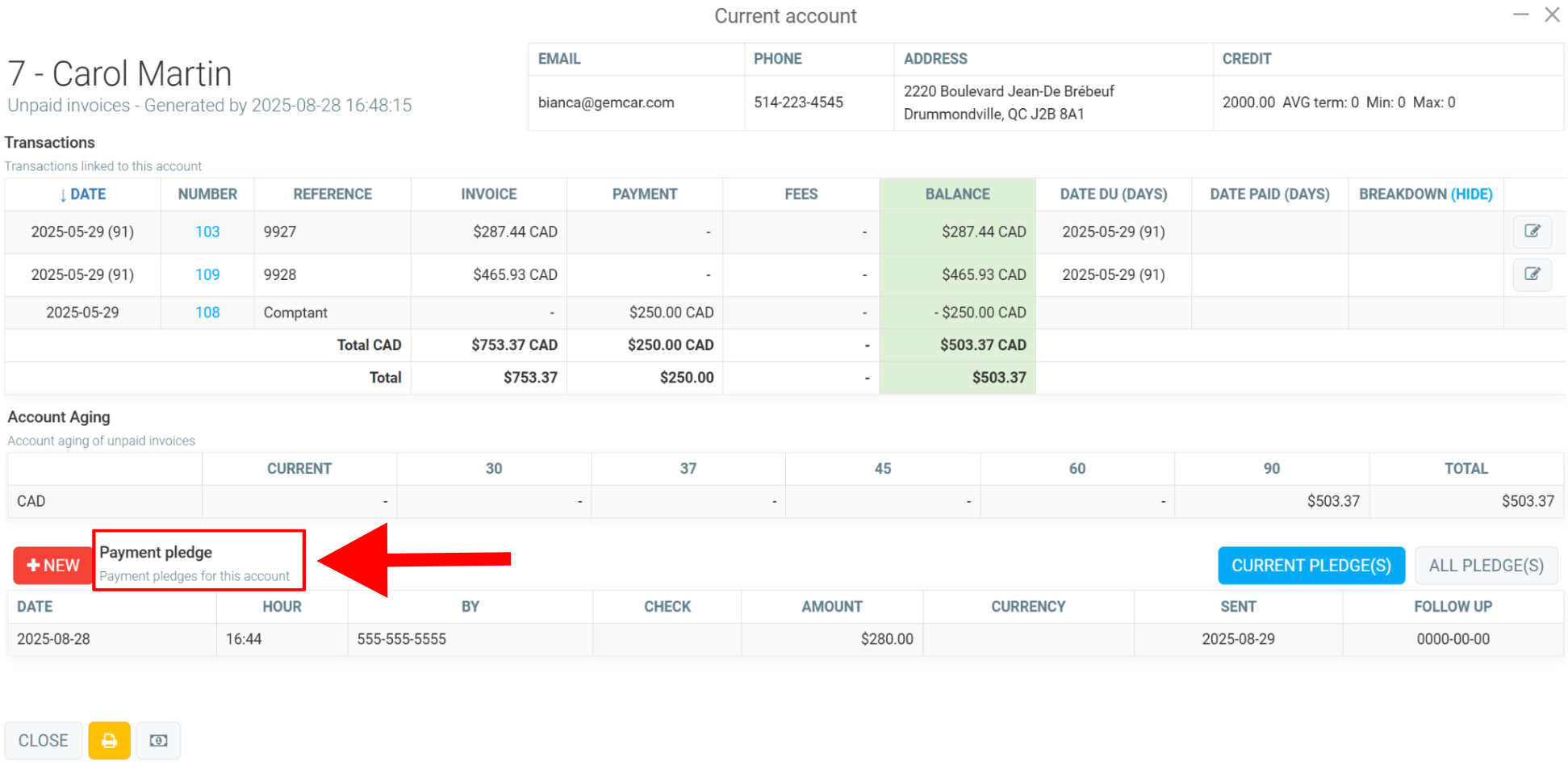Click the NUMBER column header
Screen dimensions: 1568x765
coord(207,194)
